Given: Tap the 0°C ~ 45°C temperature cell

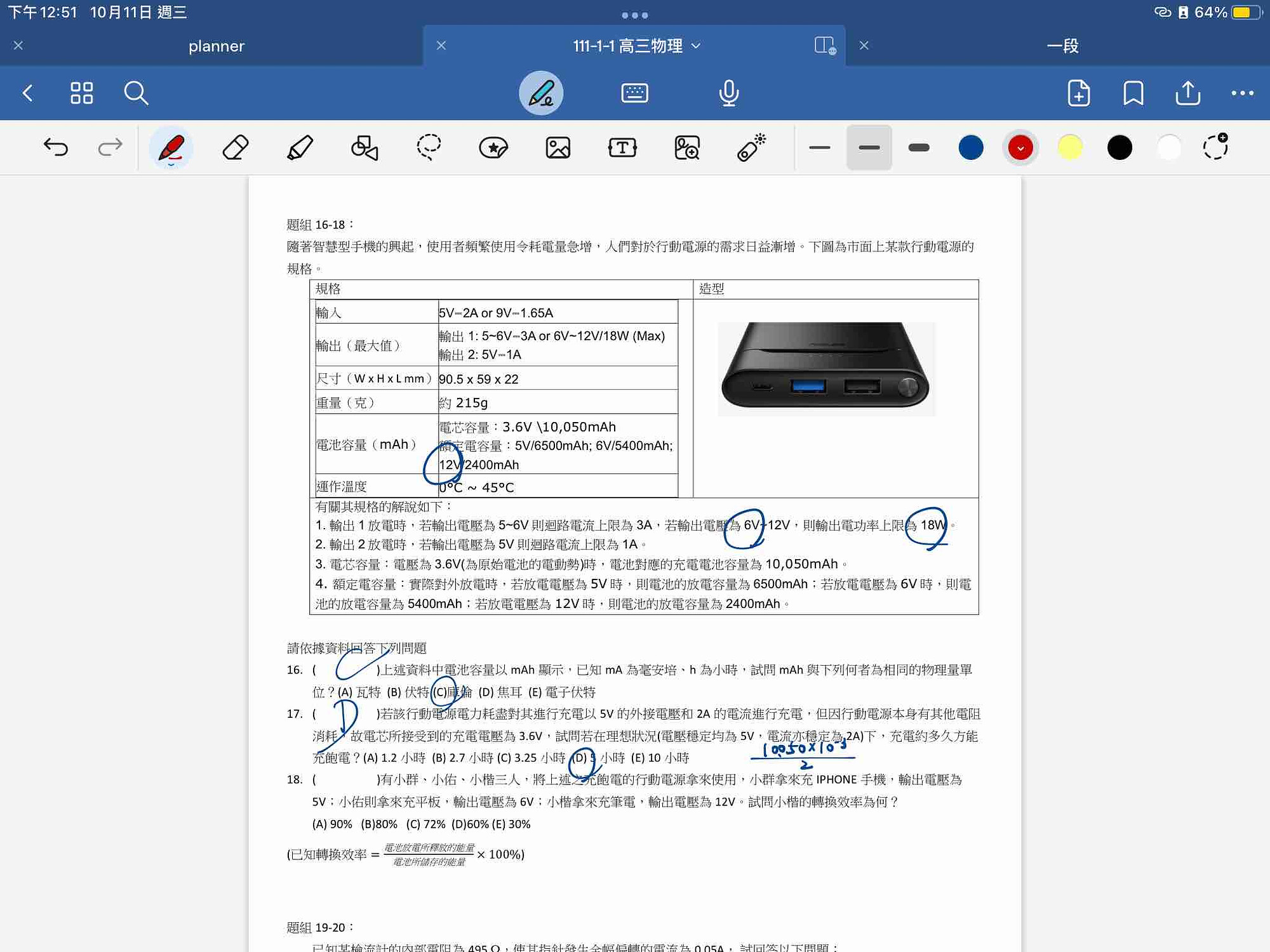Looking at the screenshot, I should coord(558,487).
